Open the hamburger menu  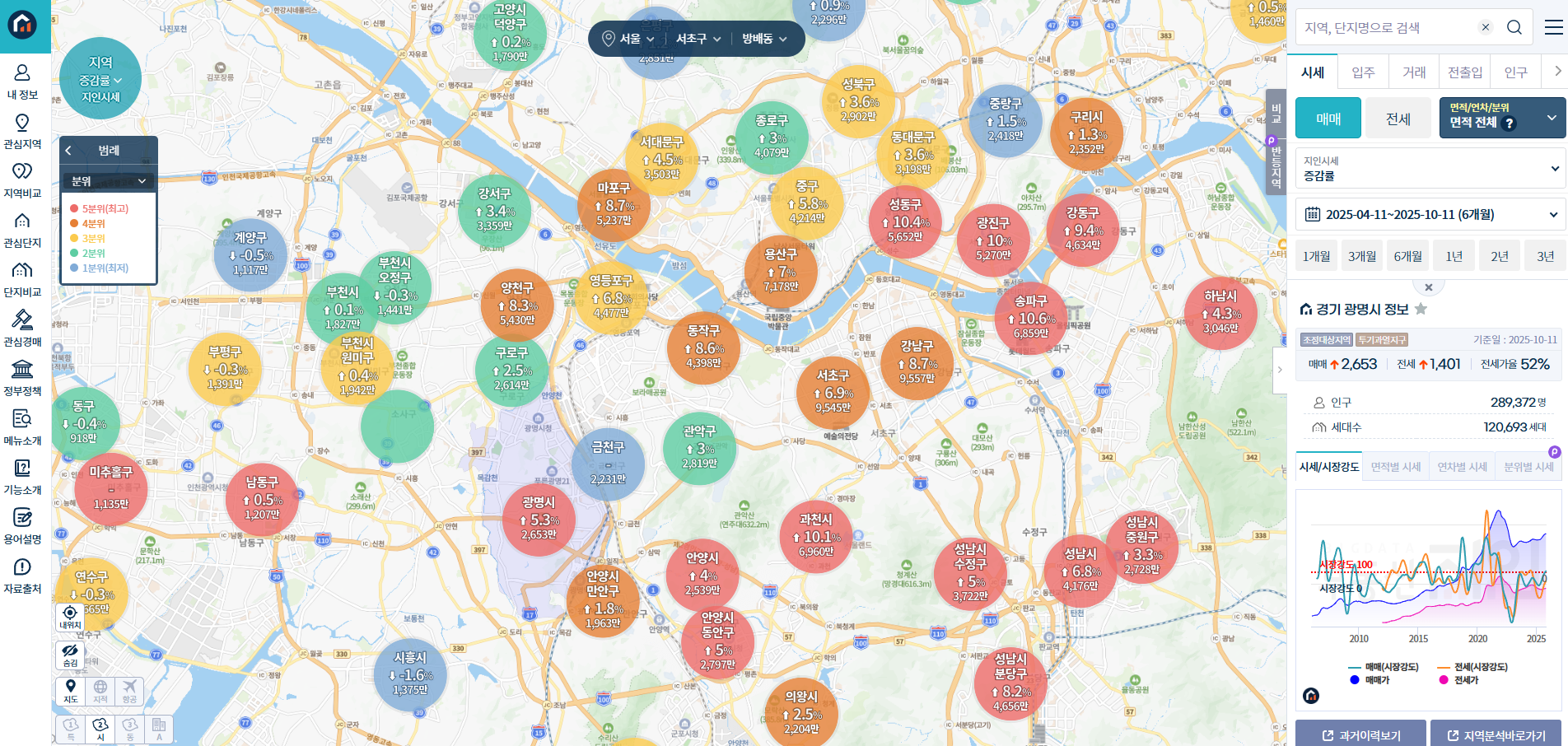click(1553, 27)
